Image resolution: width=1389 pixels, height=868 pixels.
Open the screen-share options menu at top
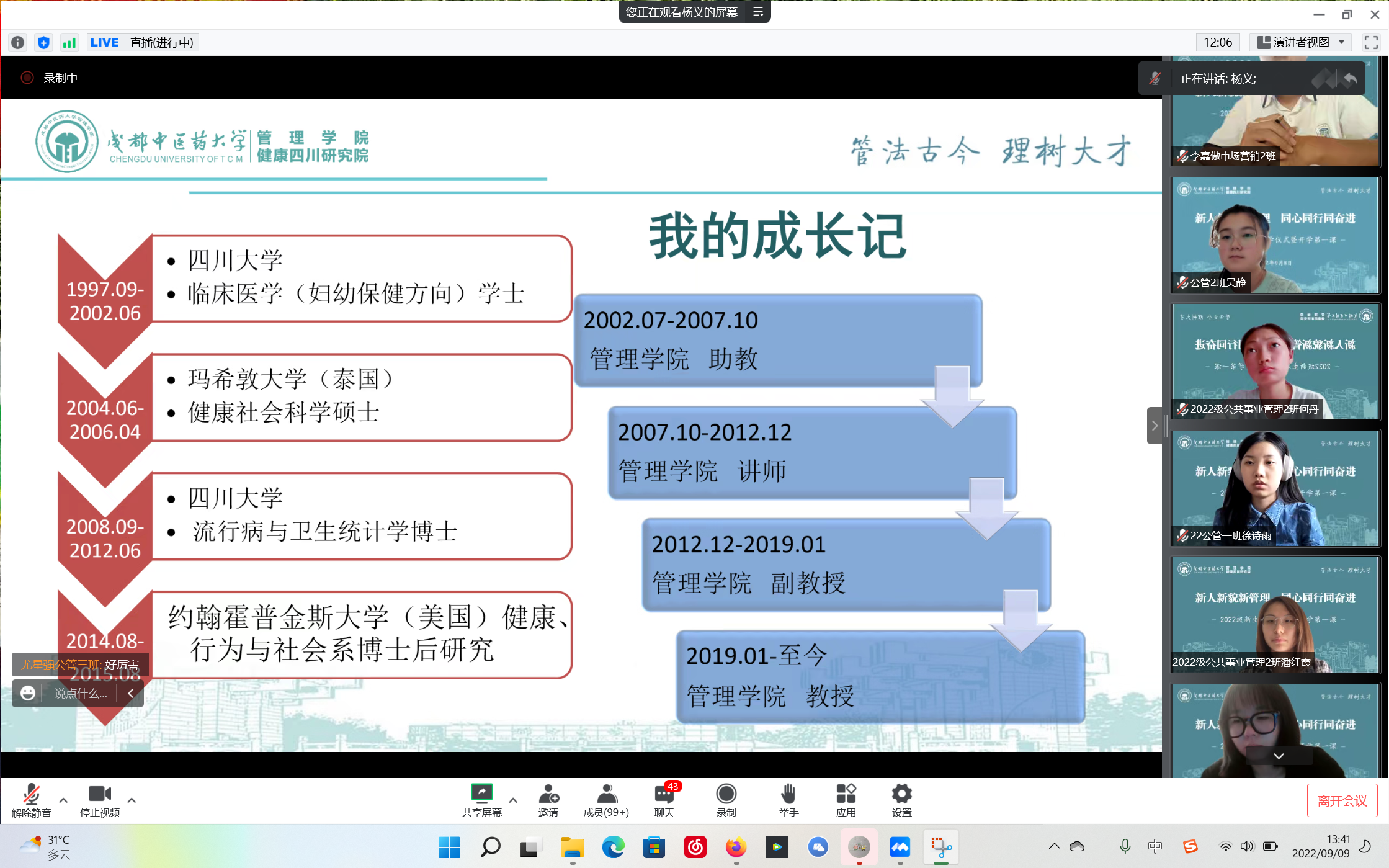pos(758,12)
